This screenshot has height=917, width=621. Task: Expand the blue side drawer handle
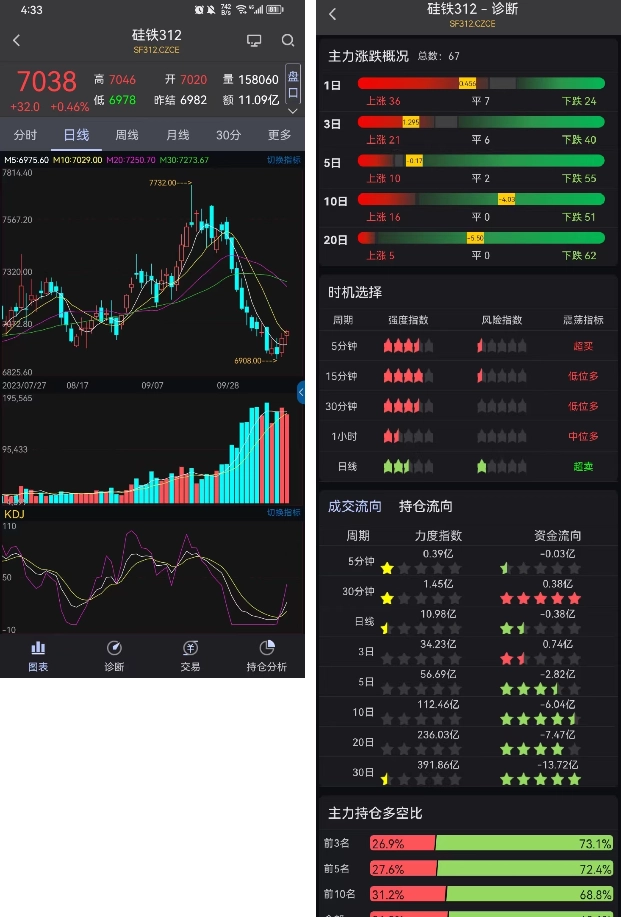[301, 392]
